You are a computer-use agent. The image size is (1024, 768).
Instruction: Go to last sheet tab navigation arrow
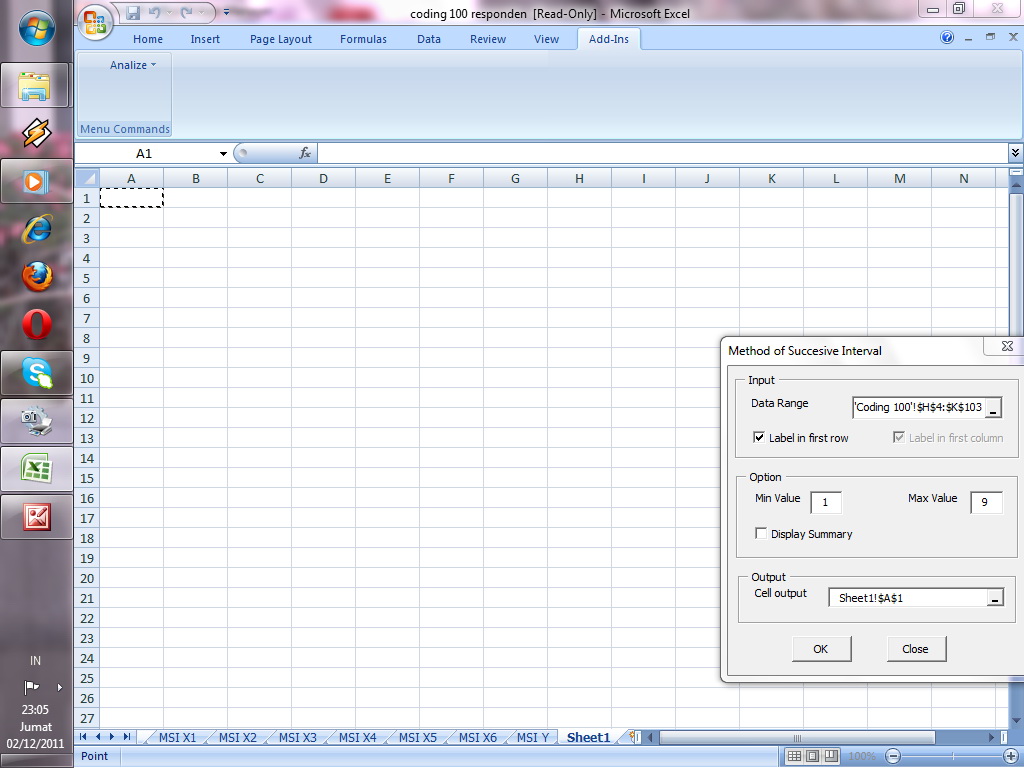point(127,737)
